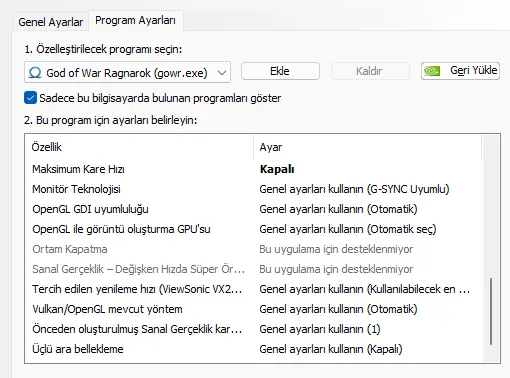This screenshot has width=510, height=378.
Task: Open the Otomatik seç setting value
Action: coord(348,229)
